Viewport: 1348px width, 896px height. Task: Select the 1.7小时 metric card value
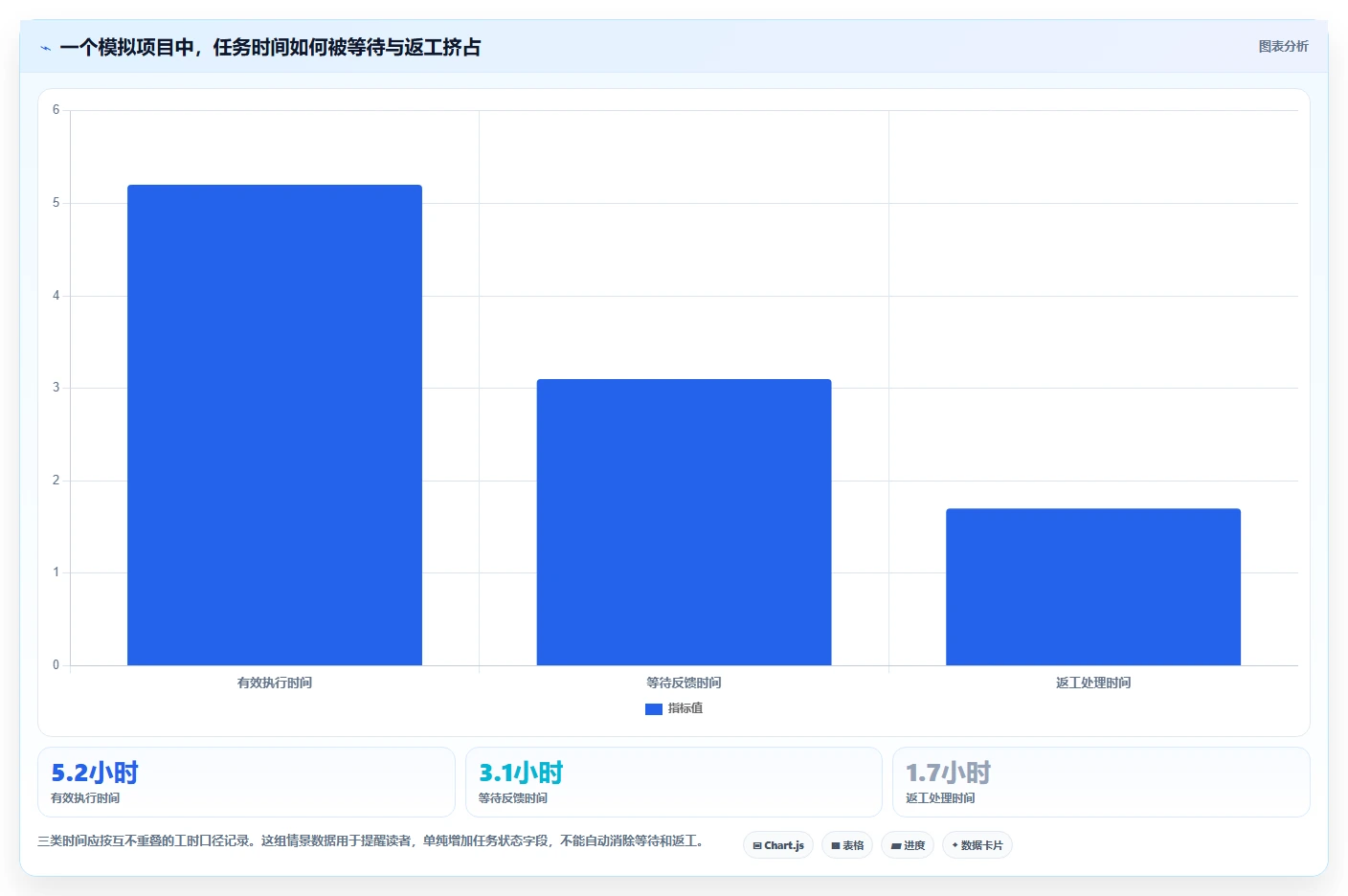[x=948, y=773]
